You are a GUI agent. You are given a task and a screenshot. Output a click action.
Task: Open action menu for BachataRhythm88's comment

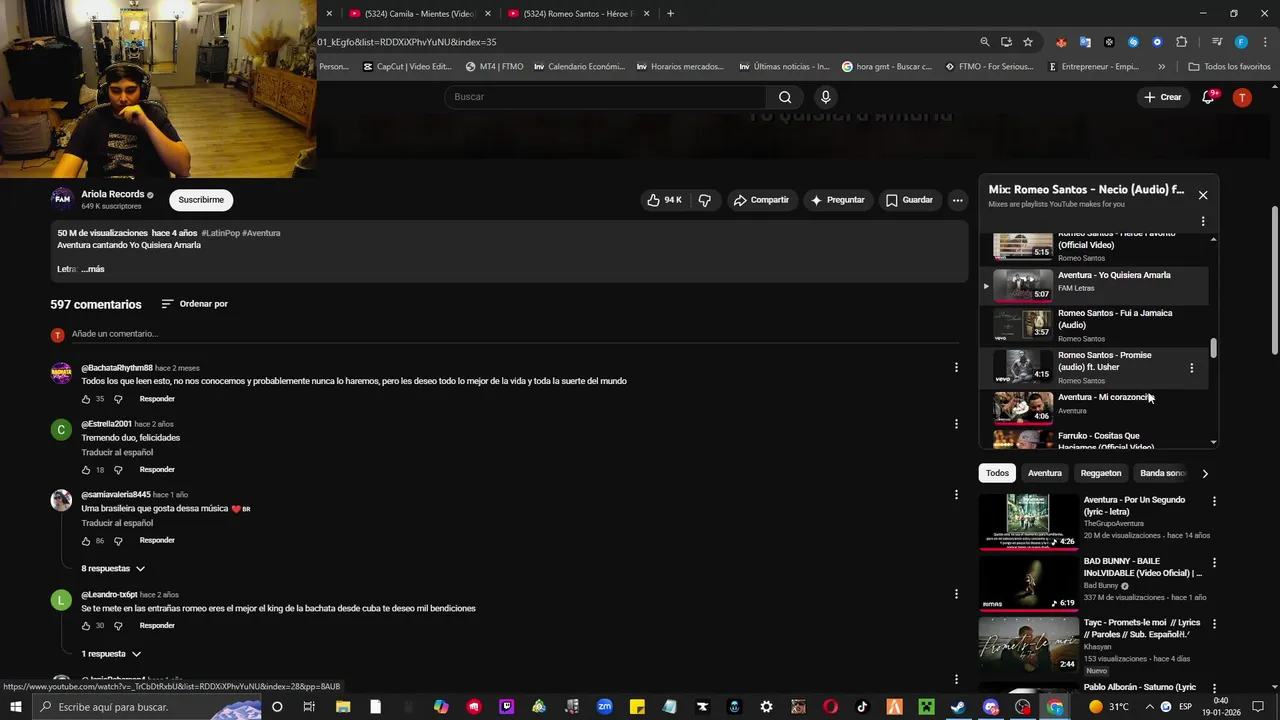tap(956, 368)
